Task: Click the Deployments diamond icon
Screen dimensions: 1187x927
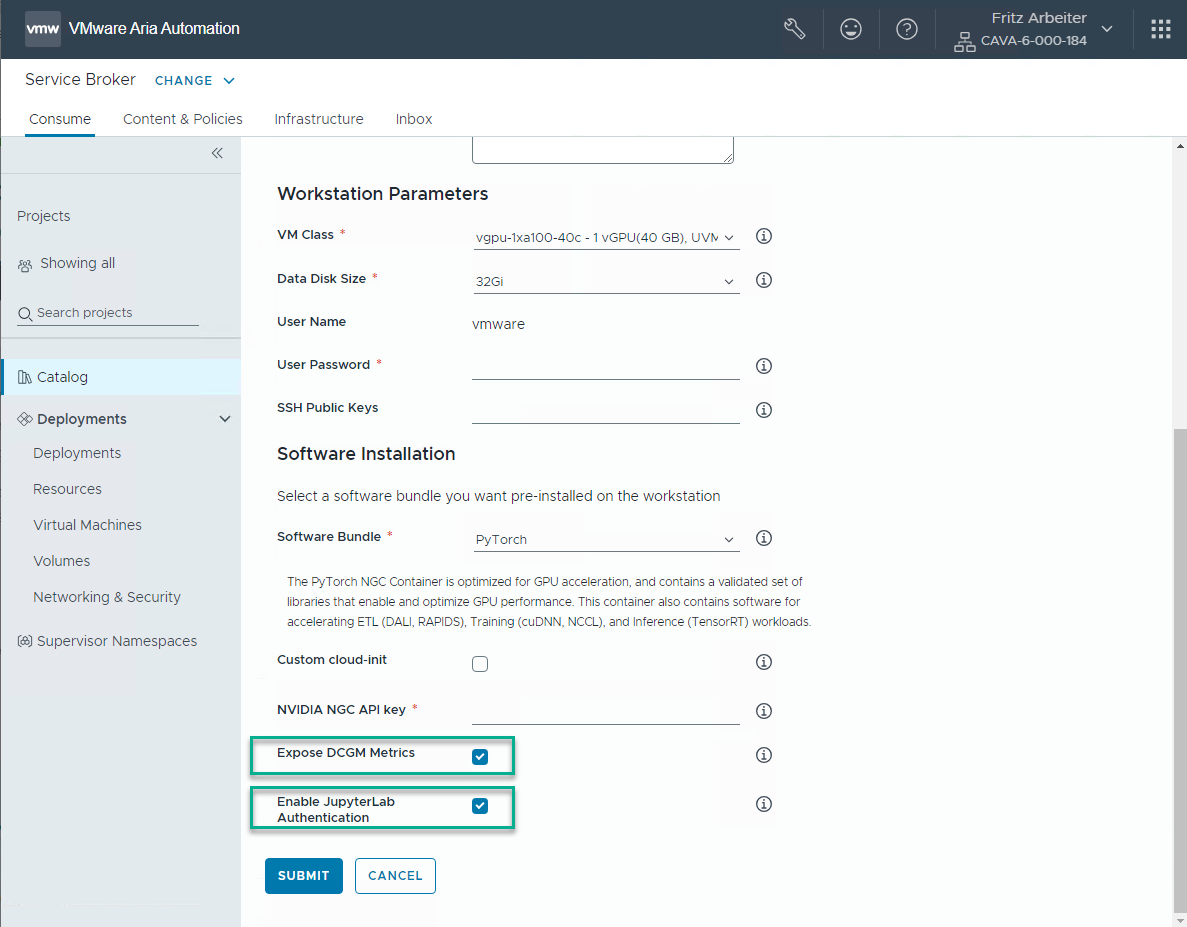Action: coord(25,418)
